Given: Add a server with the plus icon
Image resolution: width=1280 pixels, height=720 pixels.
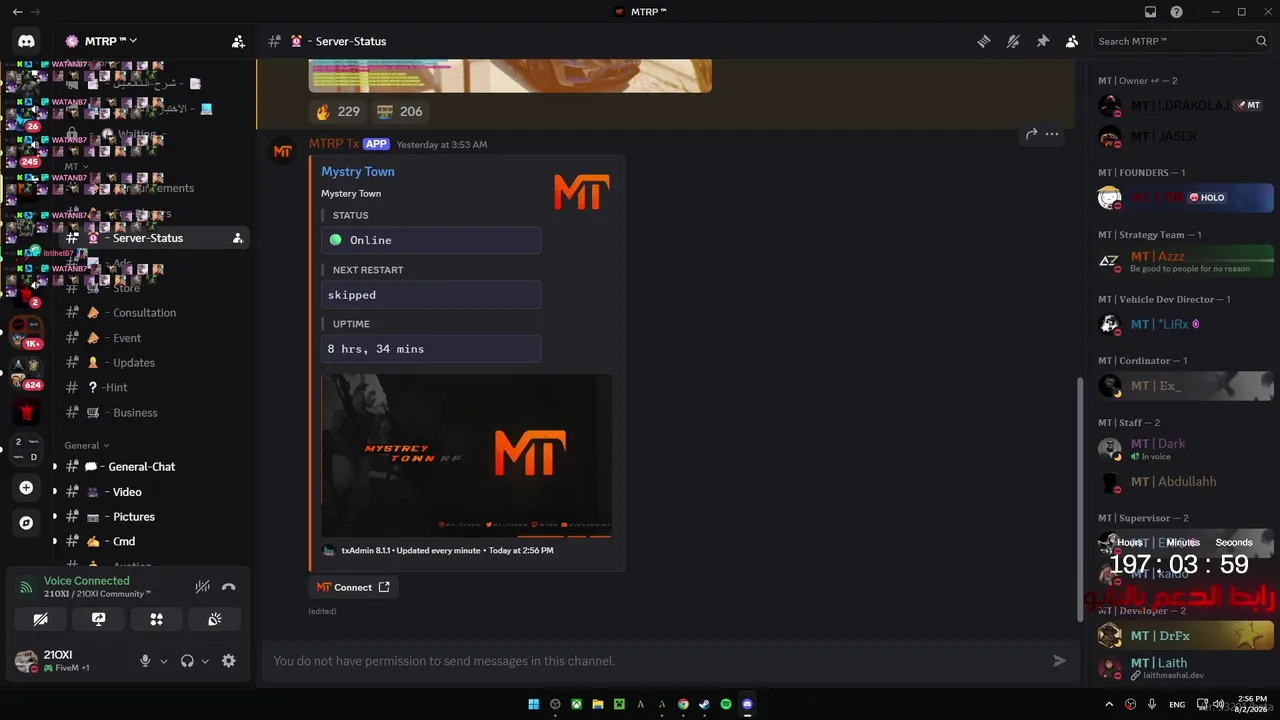Looking at the screenshot, I should 26,488.
